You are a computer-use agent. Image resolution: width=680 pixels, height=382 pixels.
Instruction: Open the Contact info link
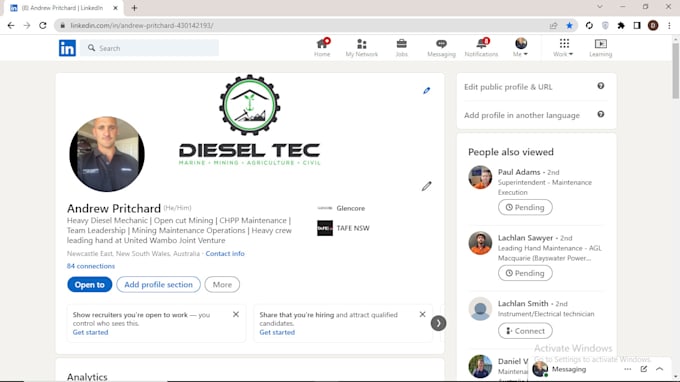(x=225, y=254)
